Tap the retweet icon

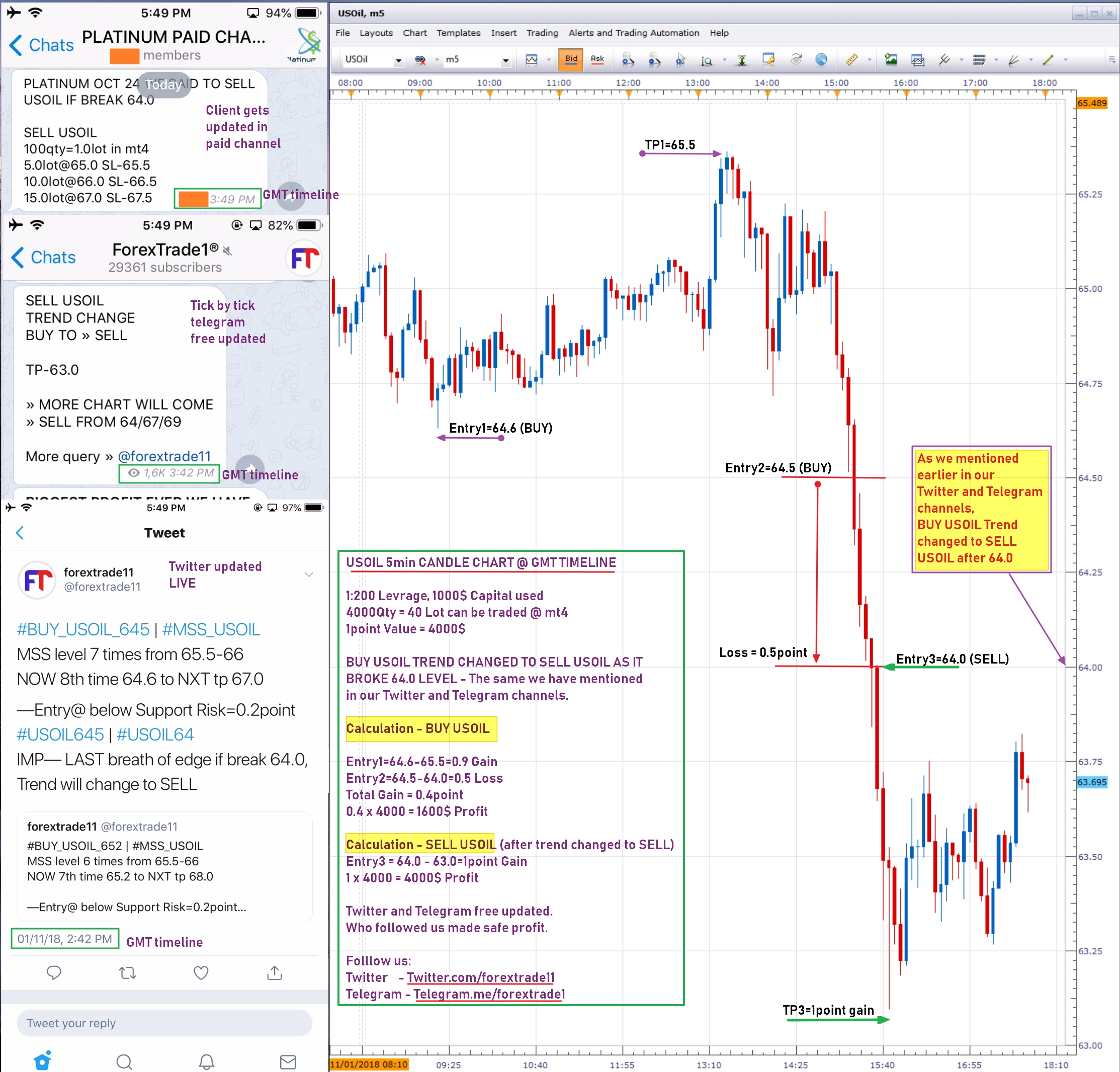128,972
